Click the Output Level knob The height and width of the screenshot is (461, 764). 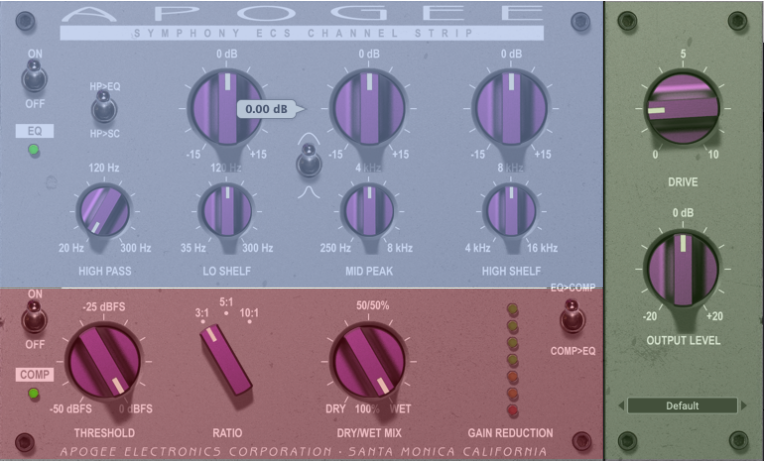tap(683, 268)
